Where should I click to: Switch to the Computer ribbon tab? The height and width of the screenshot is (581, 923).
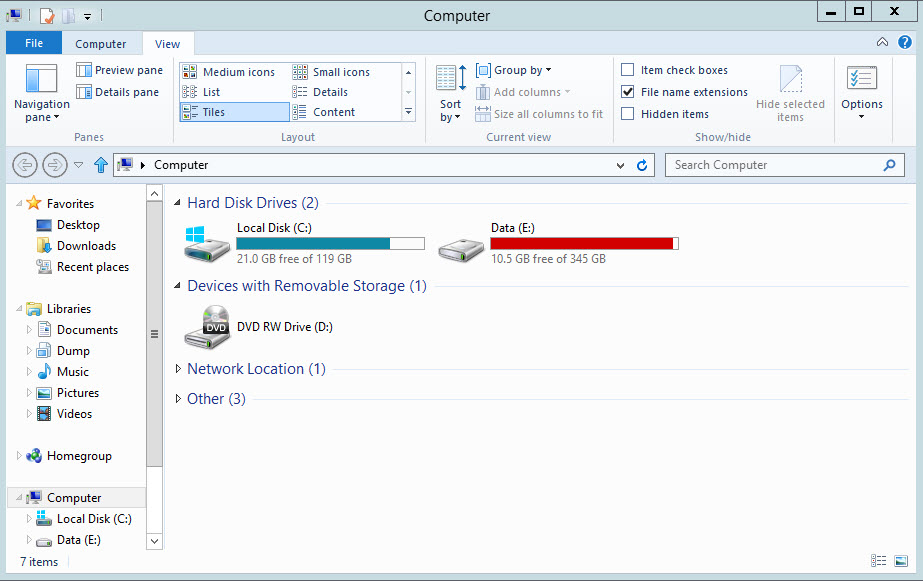point(101,43)
